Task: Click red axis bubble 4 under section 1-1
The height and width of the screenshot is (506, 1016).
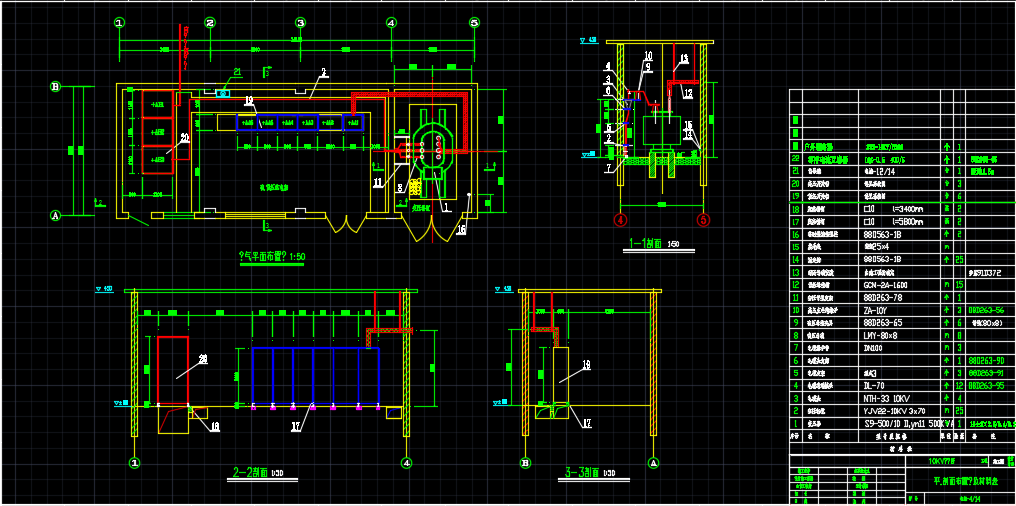Action: tap(621, 220)
